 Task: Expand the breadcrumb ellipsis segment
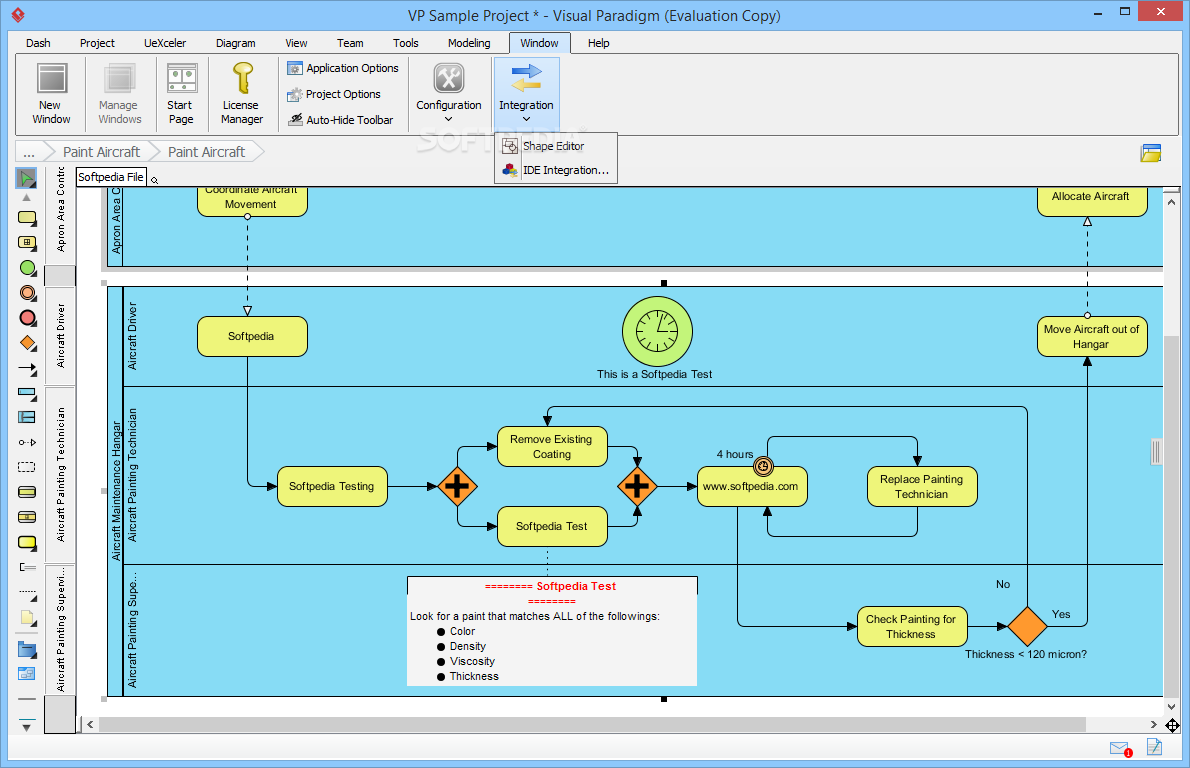[30, 152]
